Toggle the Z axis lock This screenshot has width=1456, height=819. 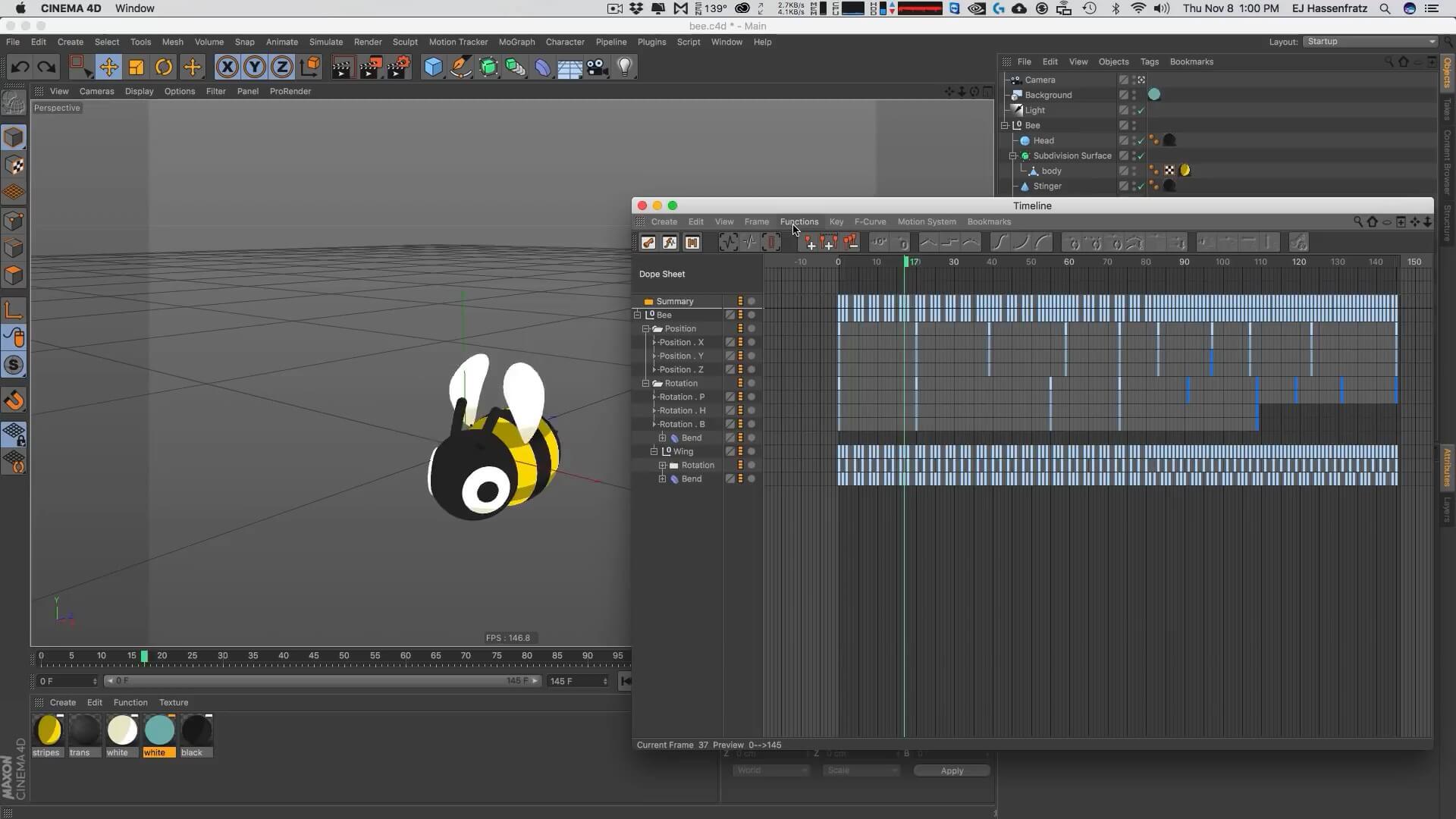281,67
